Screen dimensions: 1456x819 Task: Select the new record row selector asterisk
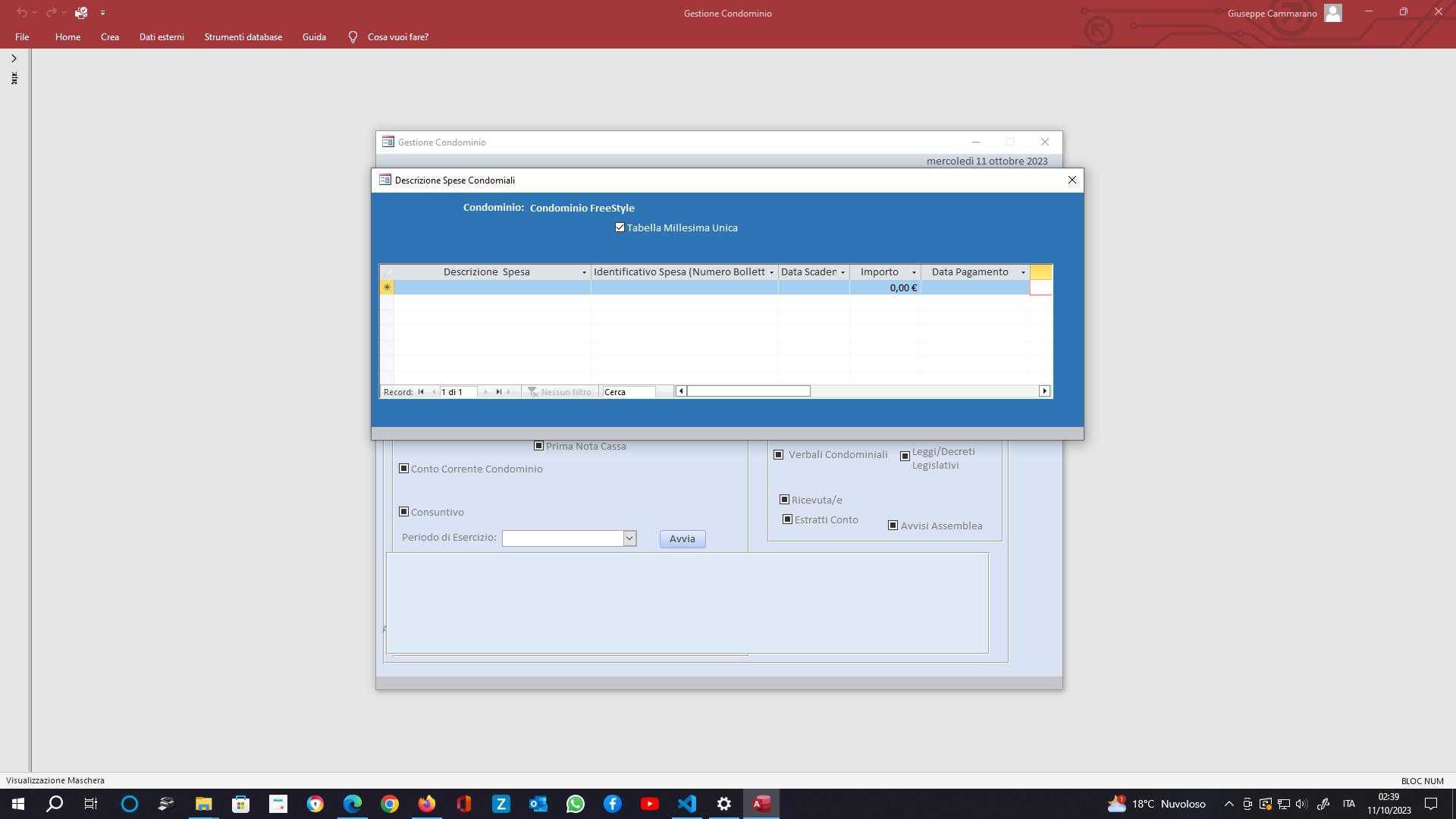point(387,287)
